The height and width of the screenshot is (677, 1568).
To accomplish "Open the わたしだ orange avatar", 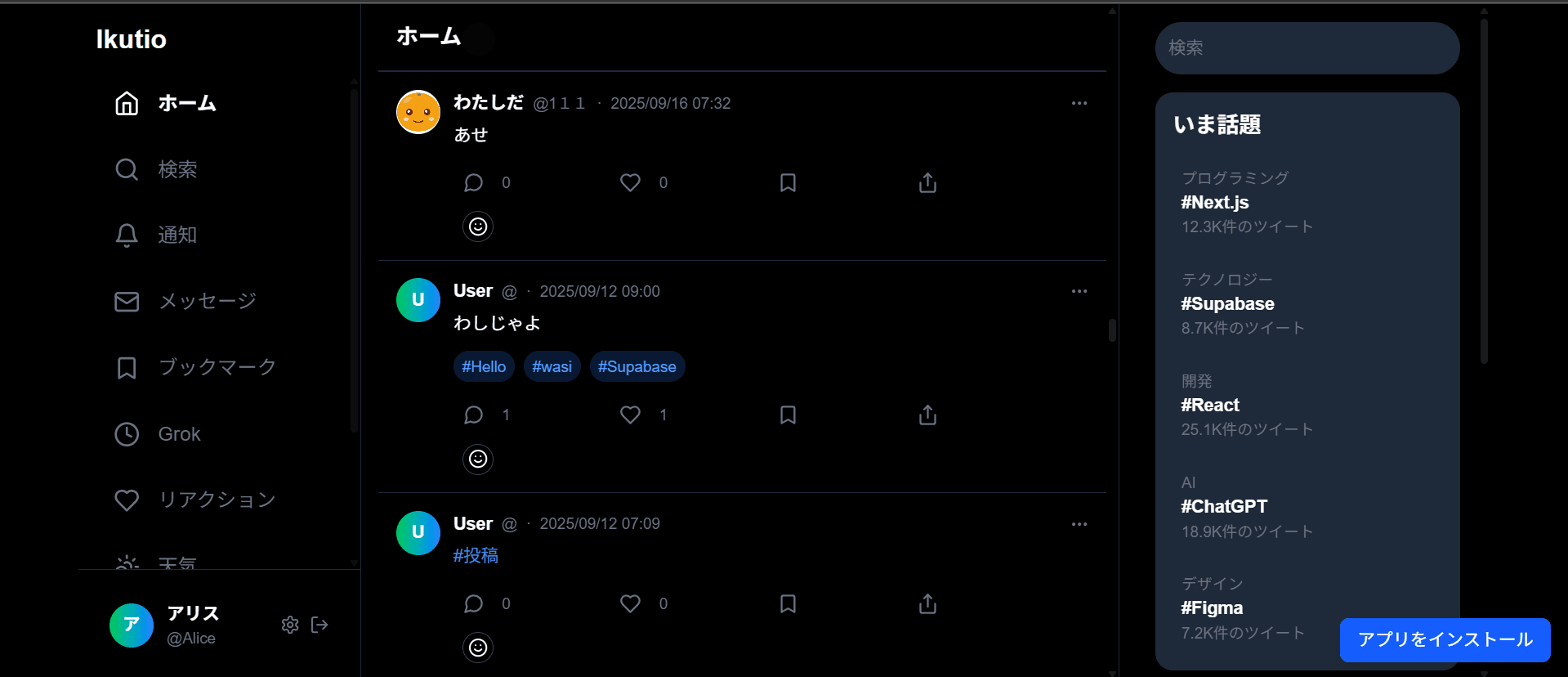I will (418, 112).
